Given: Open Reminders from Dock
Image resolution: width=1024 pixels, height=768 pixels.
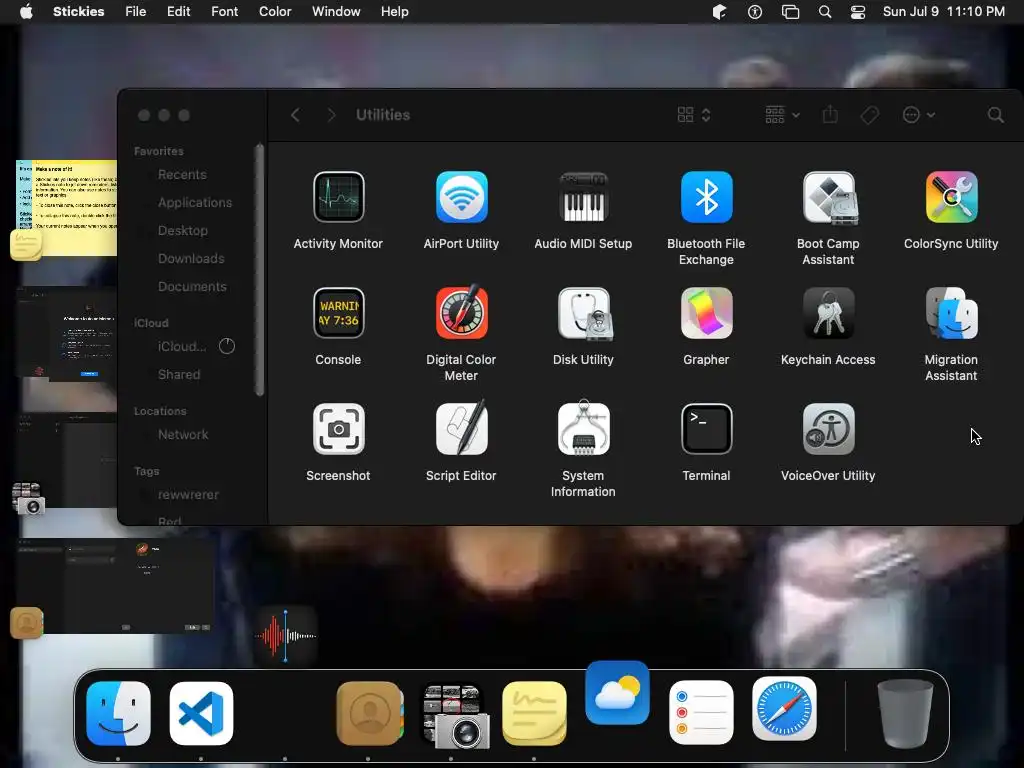Looking at the screenshot, I should point(701,713).
